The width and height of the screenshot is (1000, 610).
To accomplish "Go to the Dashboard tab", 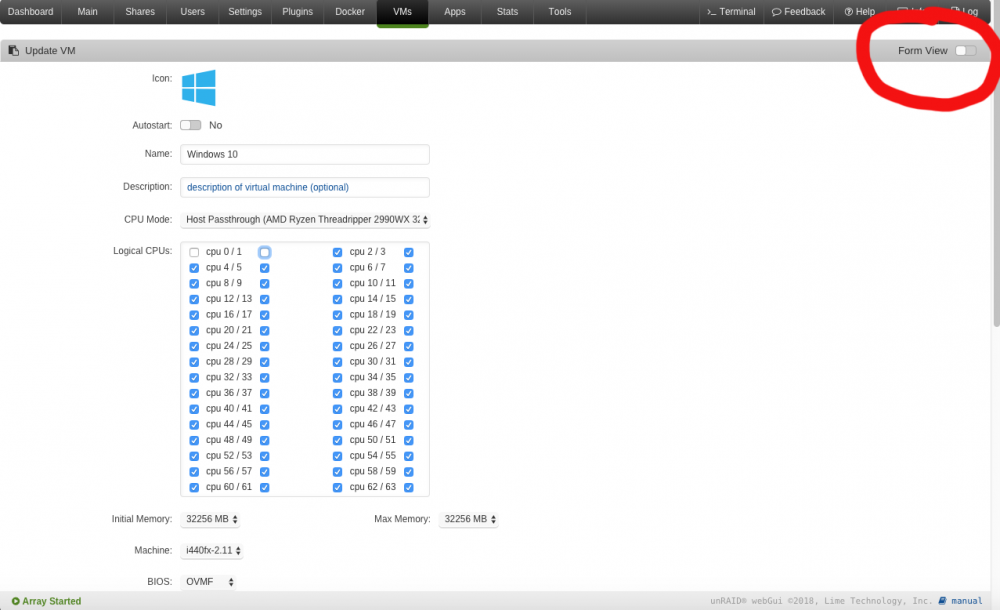I will (x=31, y=11).
